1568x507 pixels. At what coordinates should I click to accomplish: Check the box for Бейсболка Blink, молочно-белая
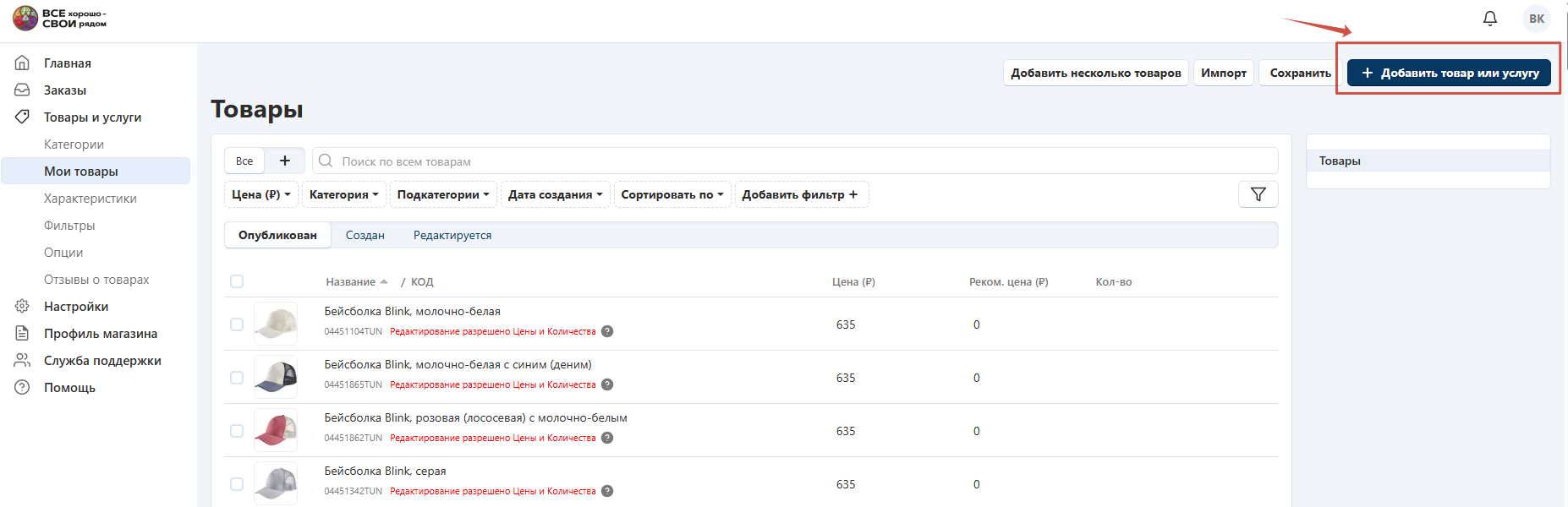(x=237, y=324)
